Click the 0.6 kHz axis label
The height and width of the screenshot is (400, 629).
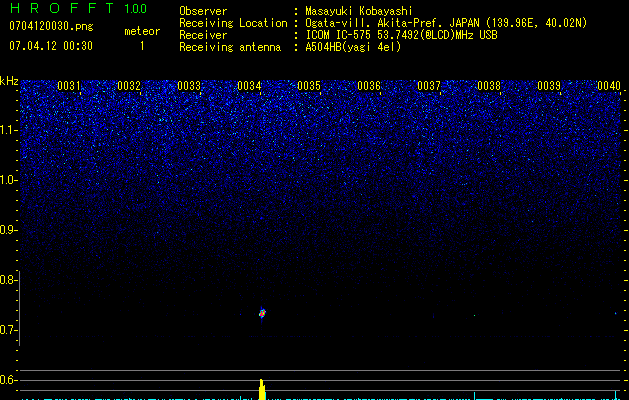click(x=8, y=380)
